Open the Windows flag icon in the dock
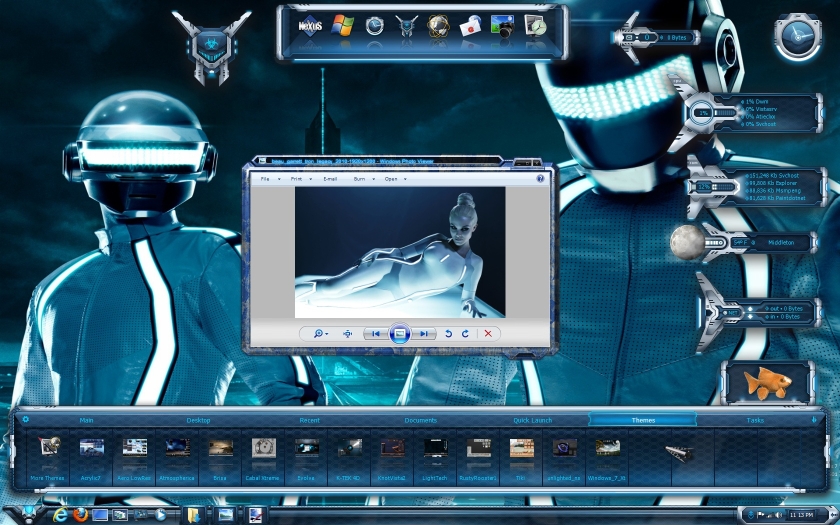The width and height of the screenshot is (840, 525). (343, 24)
